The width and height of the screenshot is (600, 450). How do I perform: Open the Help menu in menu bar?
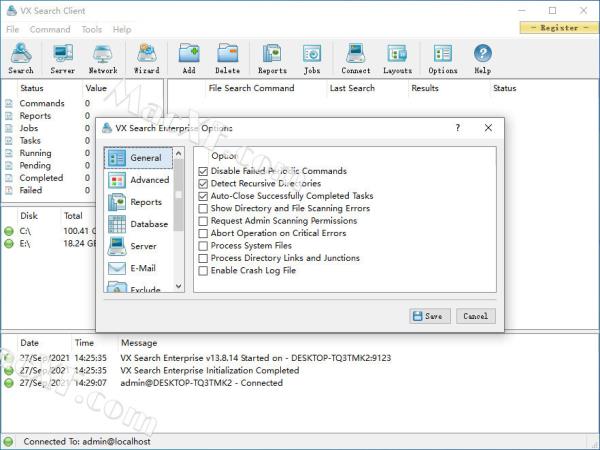point(122,29)
